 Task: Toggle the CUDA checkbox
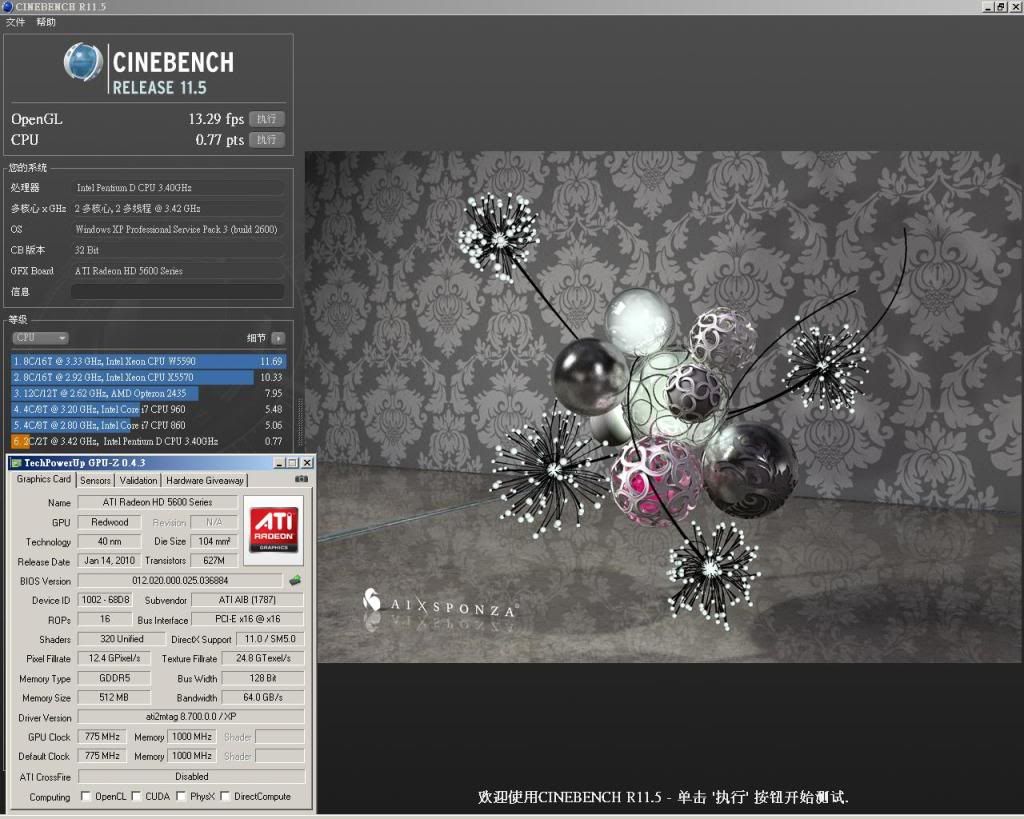point(136,797)
